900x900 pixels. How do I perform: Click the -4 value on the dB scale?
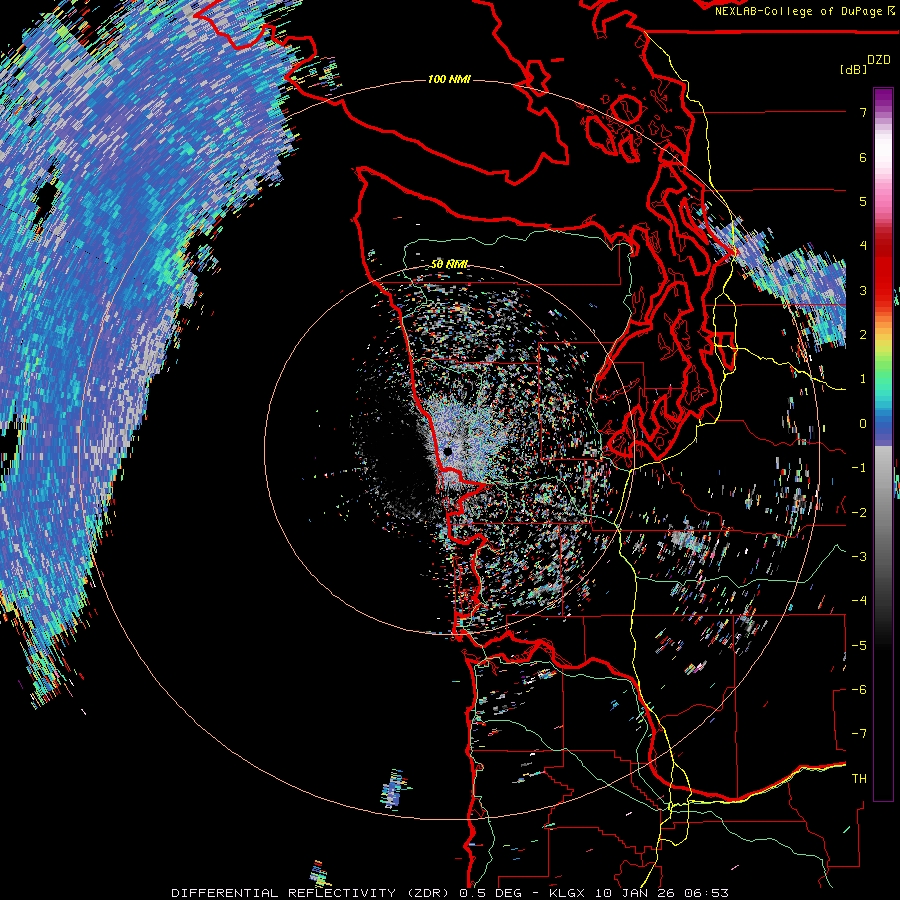click(x=859, y=601)
